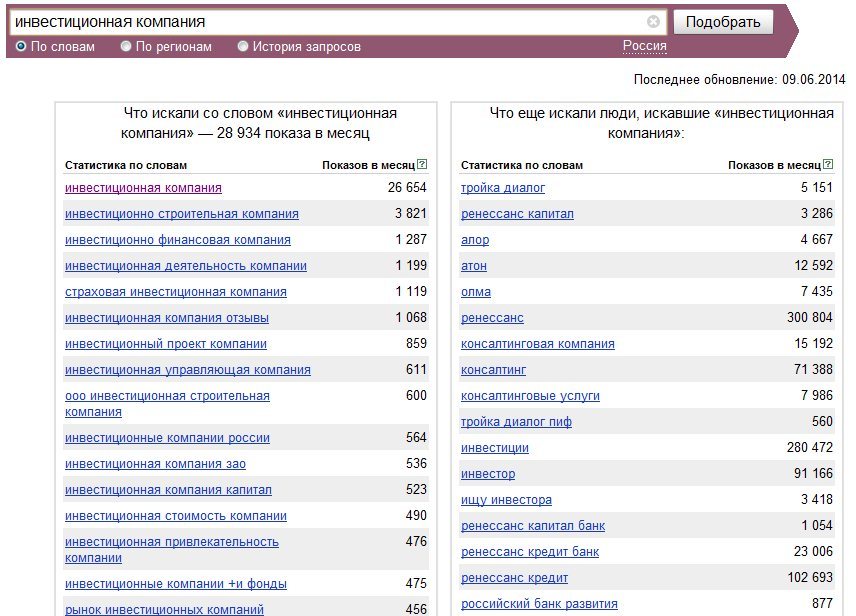Click the impressions value '26 654'
Viewport: 856px width, 616px height.
pyautogui.click(x=407, y=187)
